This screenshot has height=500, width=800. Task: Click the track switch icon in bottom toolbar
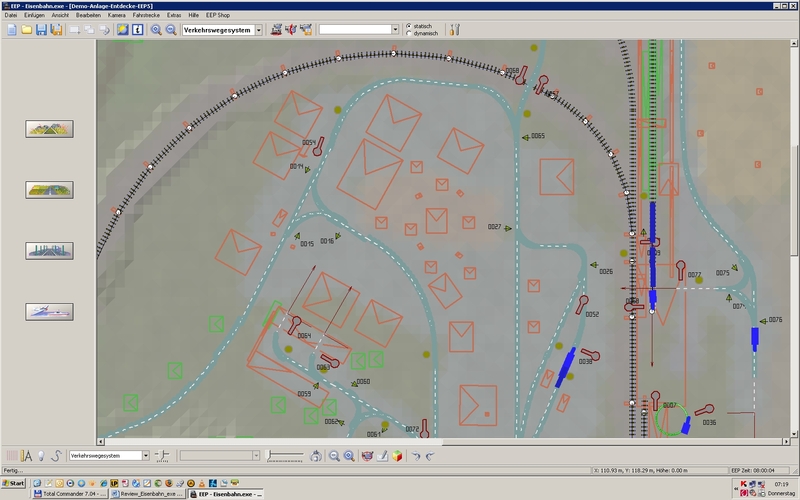click(162, 456)
